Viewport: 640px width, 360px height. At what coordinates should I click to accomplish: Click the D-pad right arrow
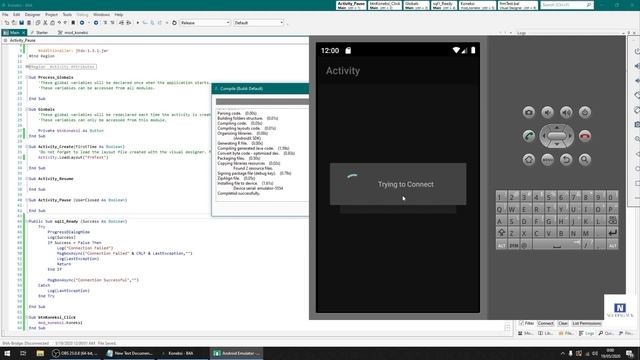[x=570, y=136]
